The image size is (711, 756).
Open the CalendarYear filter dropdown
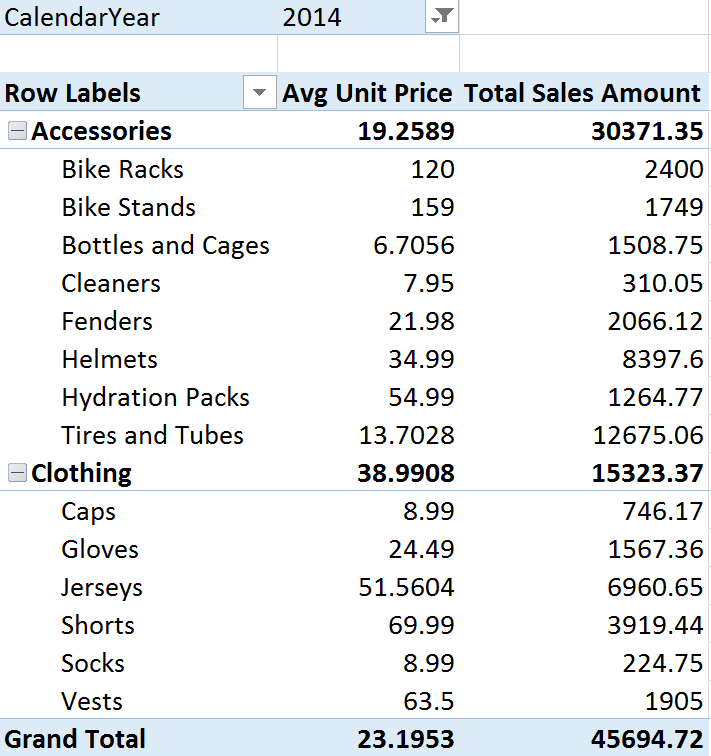pos(441,18)
